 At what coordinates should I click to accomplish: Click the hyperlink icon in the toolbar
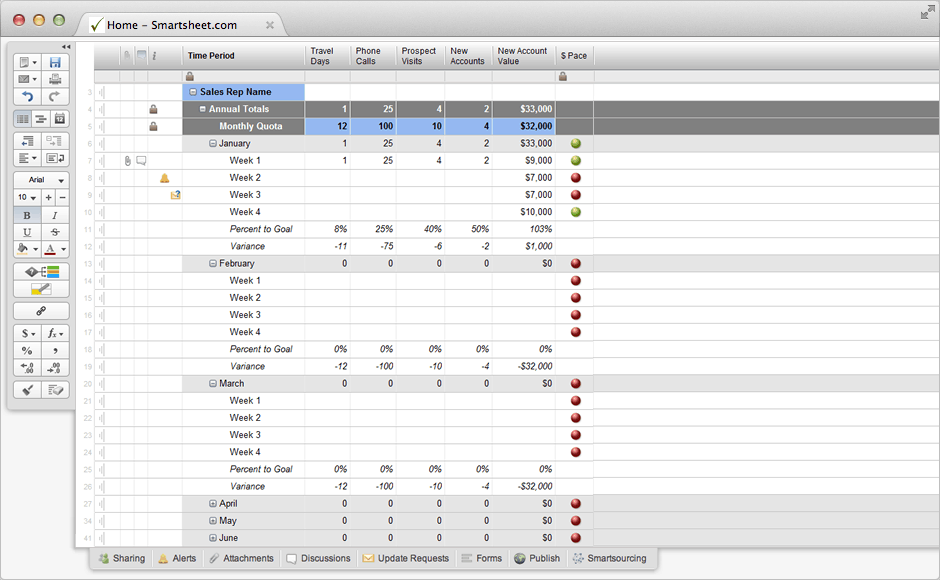40,310
